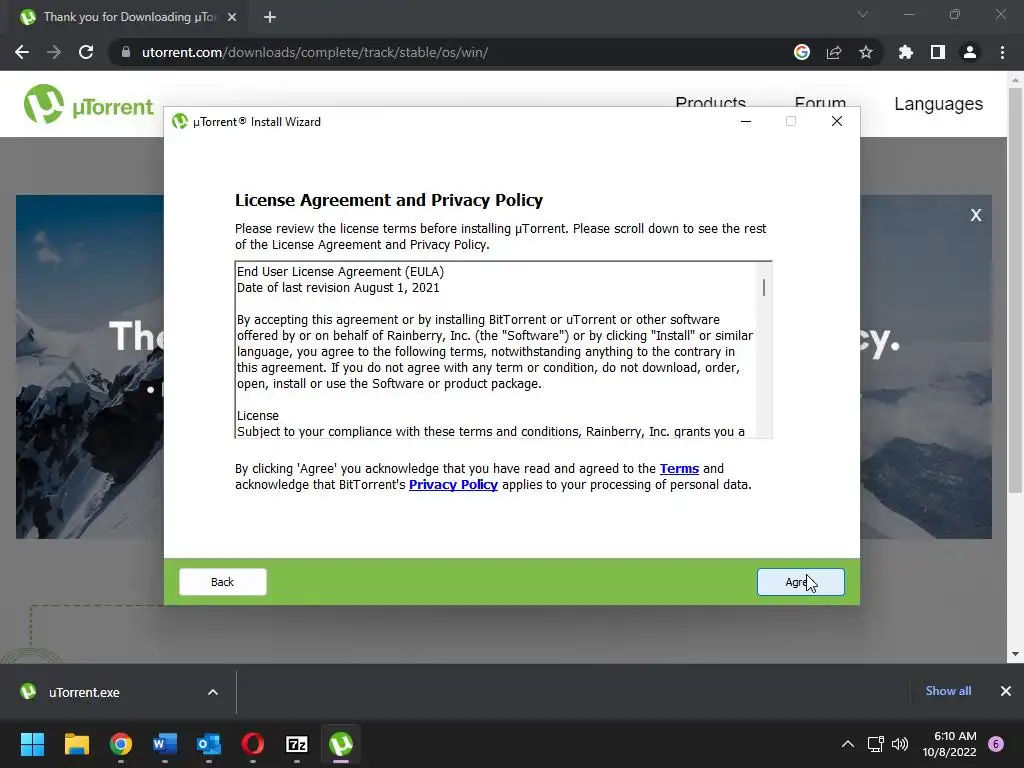Viewport: 1024px width, 768px height.
Task: Show hidden system tray icons
Action: pos(848,744)
